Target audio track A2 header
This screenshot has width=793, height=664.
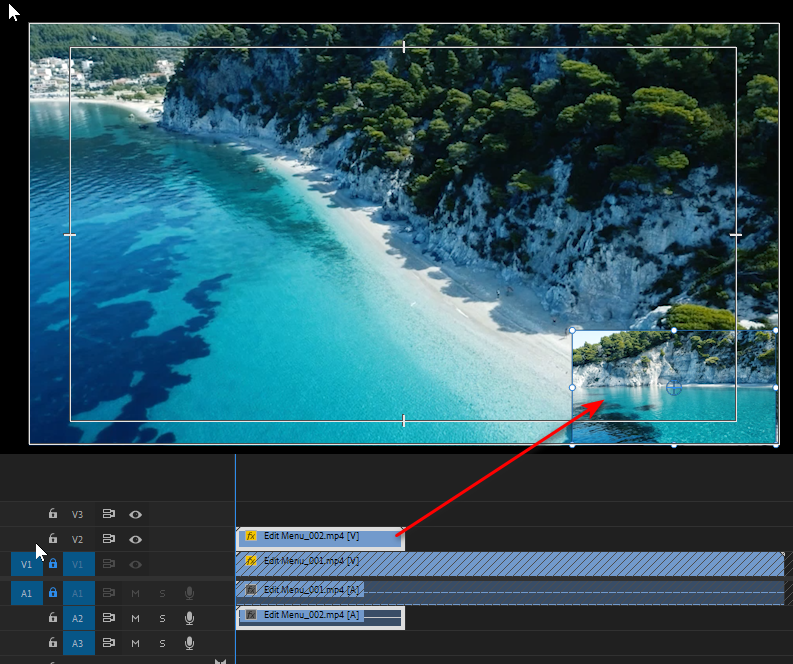78,618
